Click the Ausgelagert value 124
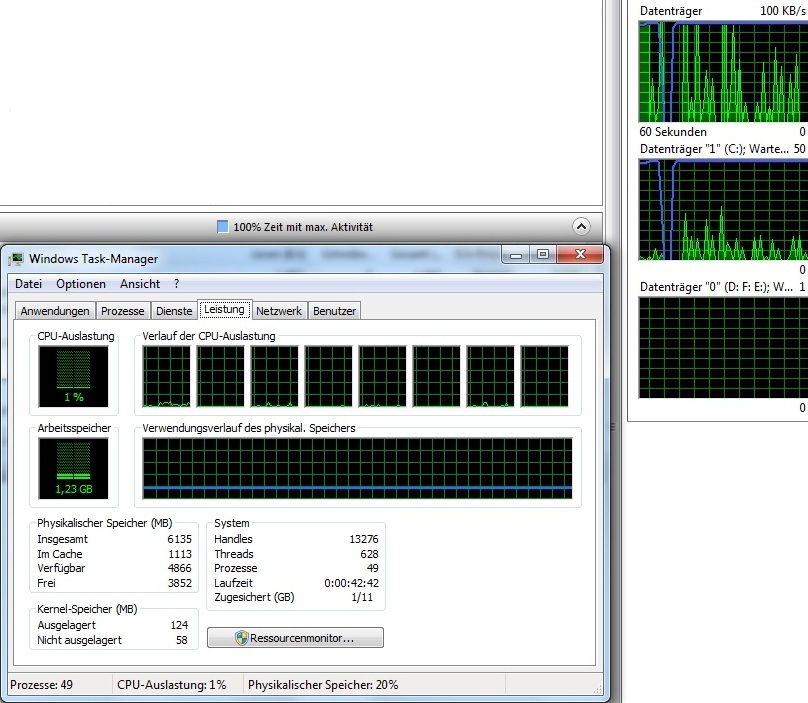This screenshot has width=808, height=703. pos(179,625)
